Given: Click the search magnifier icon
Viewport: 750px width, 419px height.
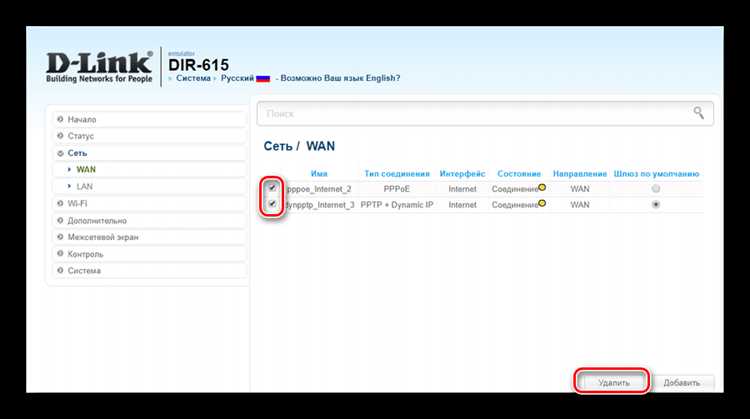Looking at the screenshot, I should pyautogui.click(x=698, y=113).
